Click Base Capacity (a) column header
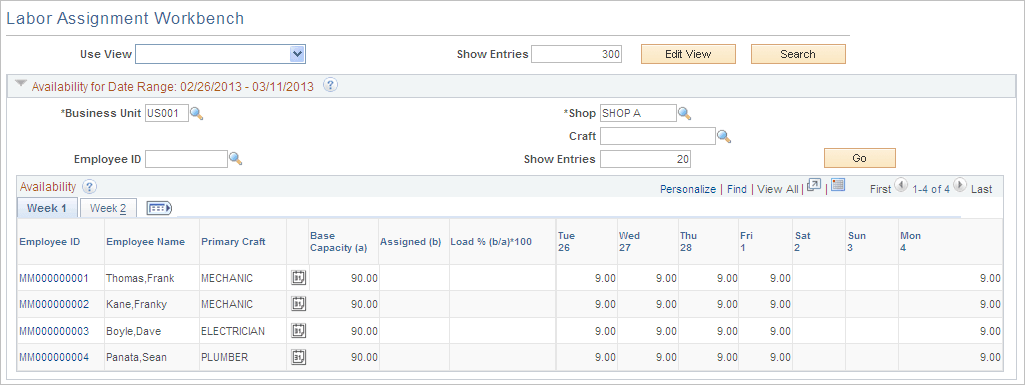The height and width of the screenshot is (385, 1025). click(339, 241)
